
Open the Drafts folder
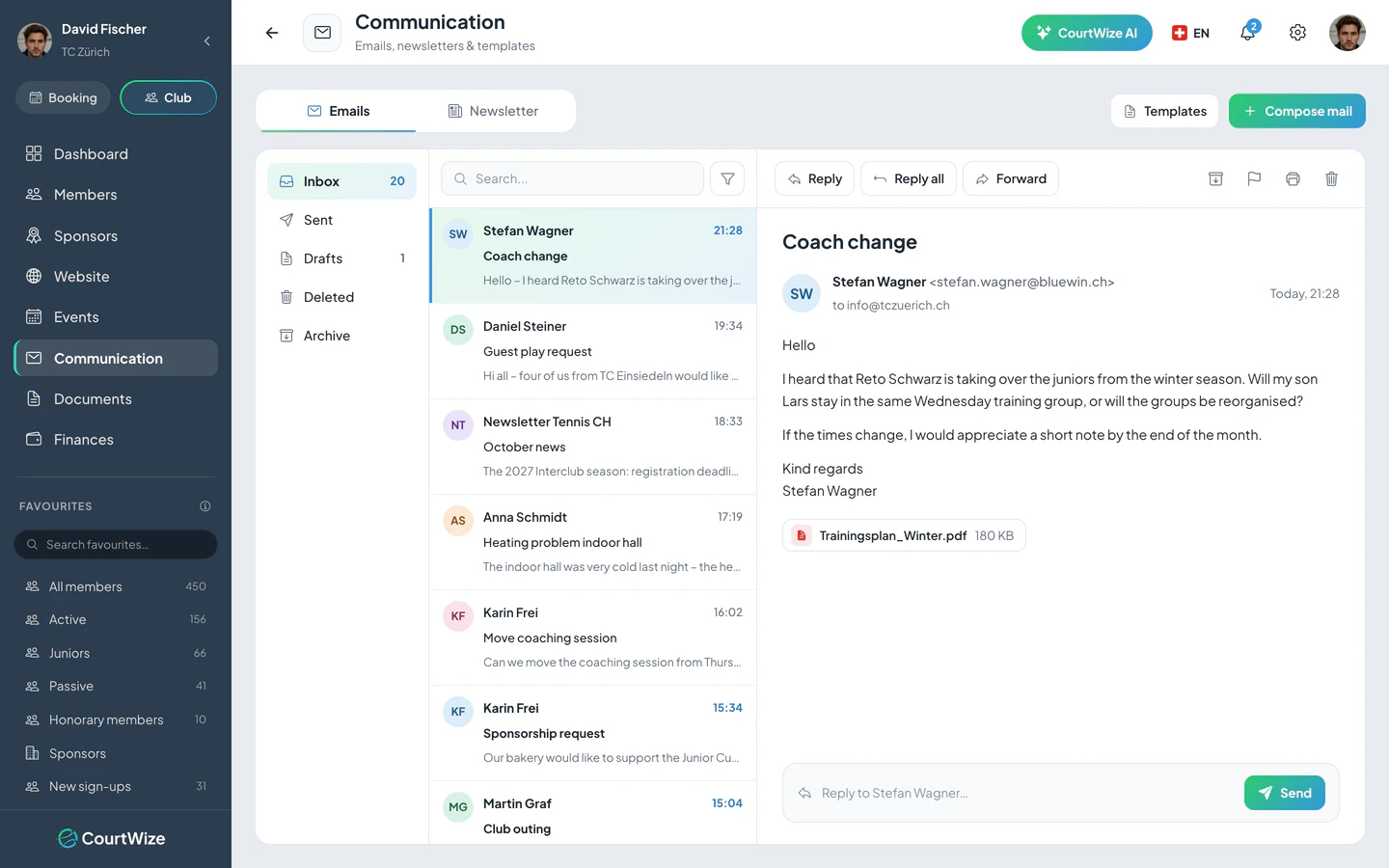click(x=341, y=258)
